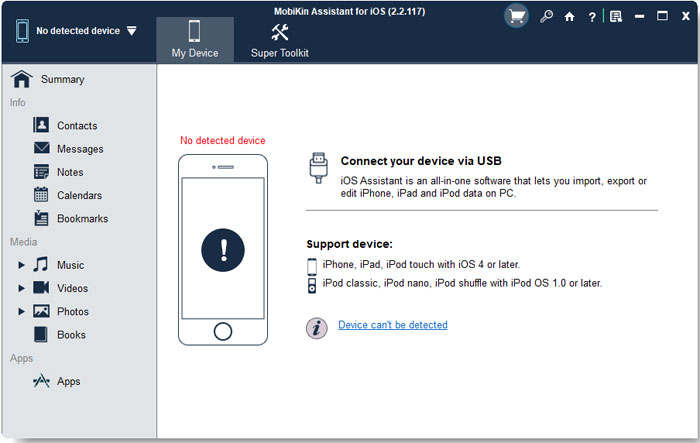Click the Connect your device via USB heading
Image resolution: width=700 pixels, height=443 pixels.
coord(421,161)
